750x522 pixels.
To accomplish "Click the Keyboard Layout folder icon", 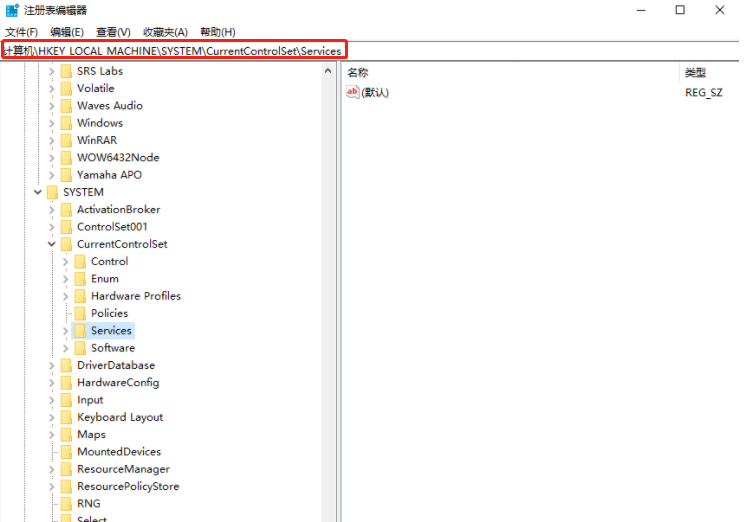I will click(66, 417).
